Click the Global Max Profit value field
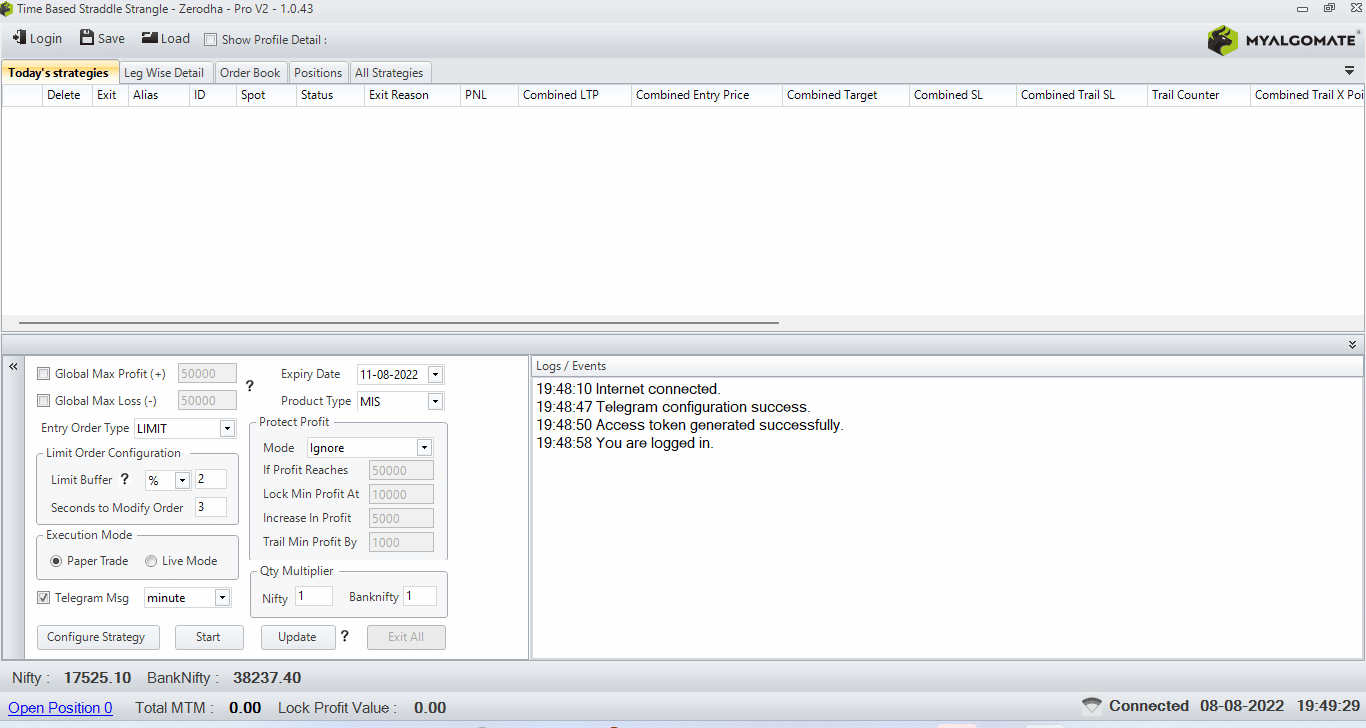This screenshot has width=1366, height=728. pyautogui.click(x=207, y=374)
